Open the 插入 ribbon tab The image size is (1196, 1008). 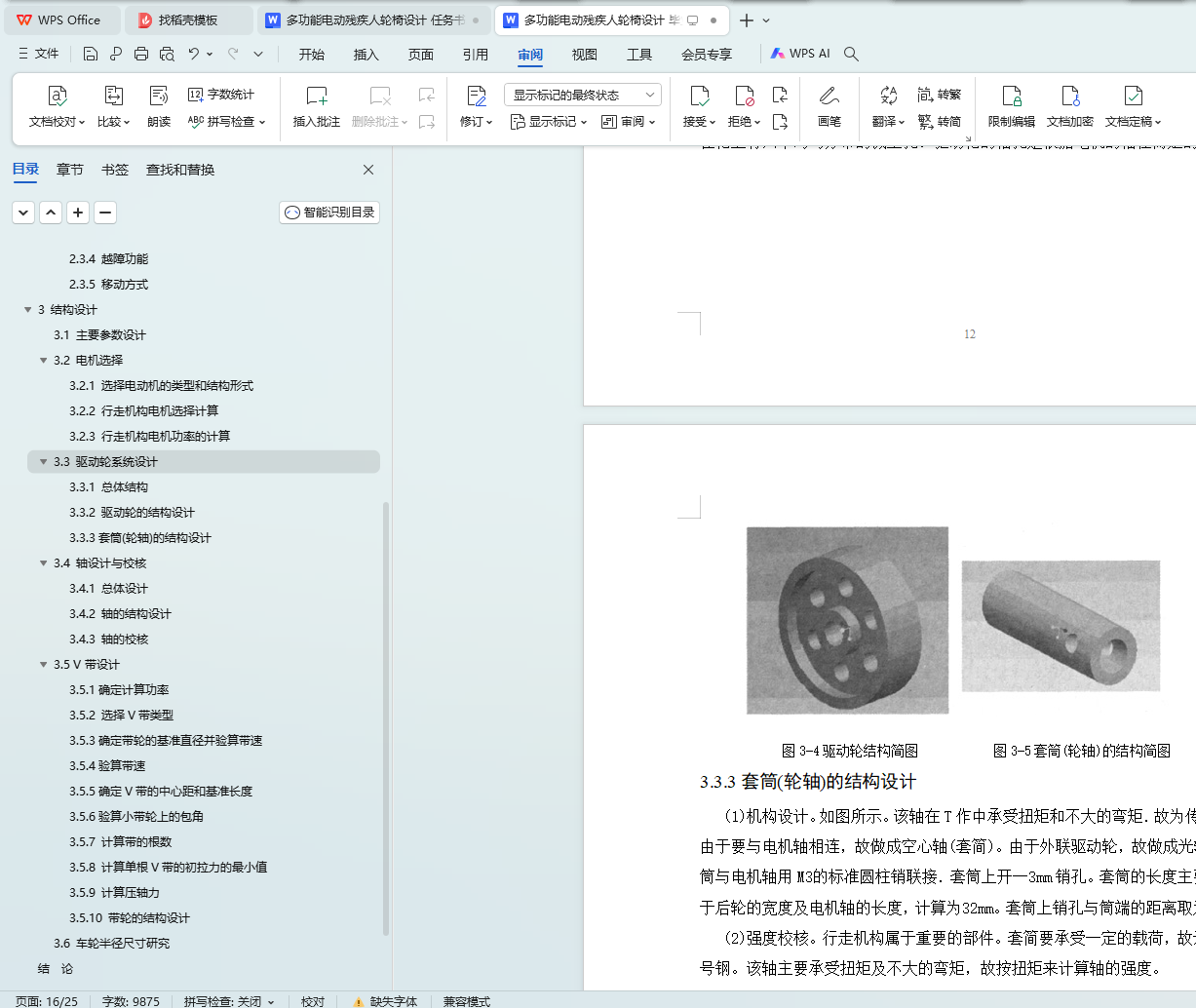tap(367, 55)
